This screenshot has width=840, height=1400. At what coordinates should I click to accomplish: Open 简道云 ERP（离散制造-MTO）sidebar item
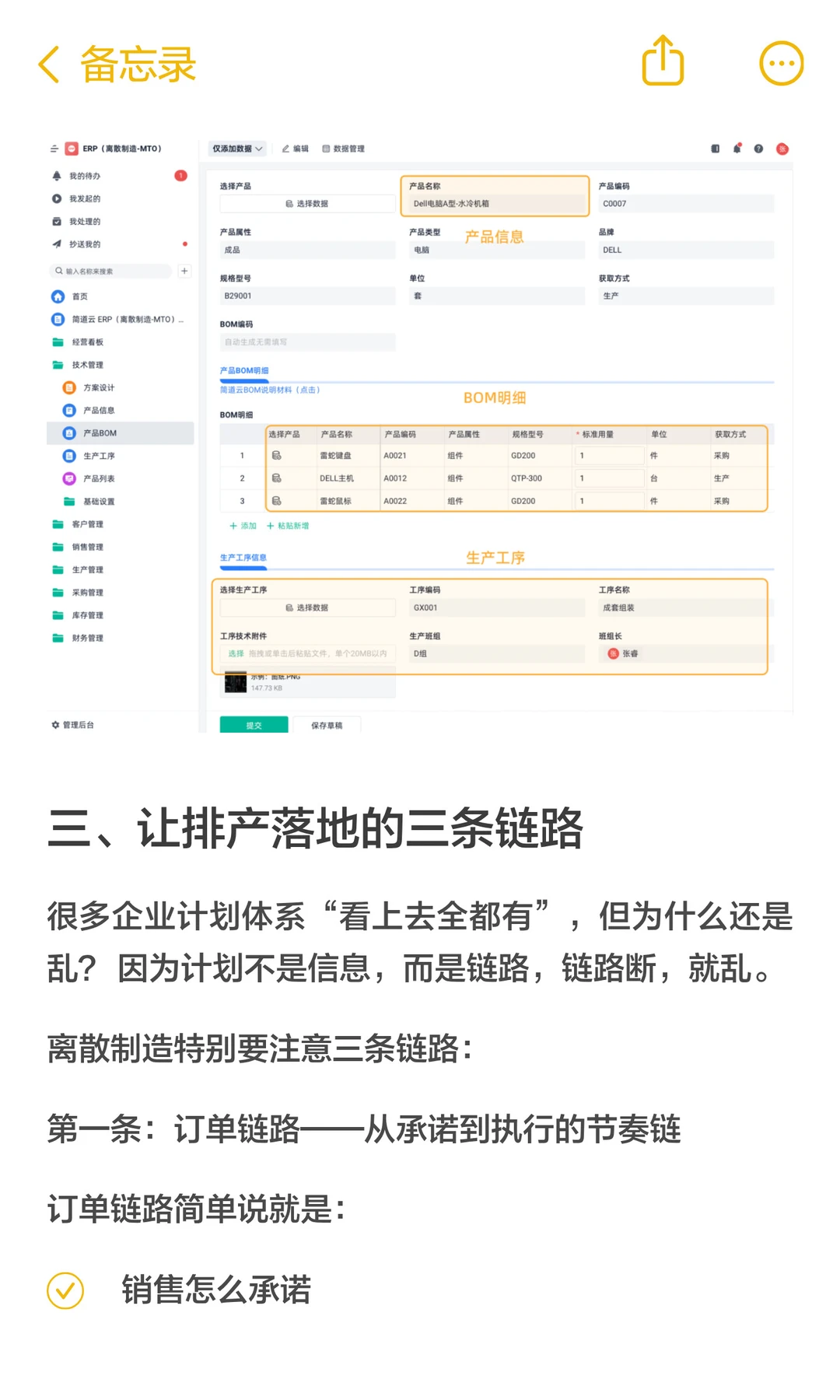tap(117, 319)
